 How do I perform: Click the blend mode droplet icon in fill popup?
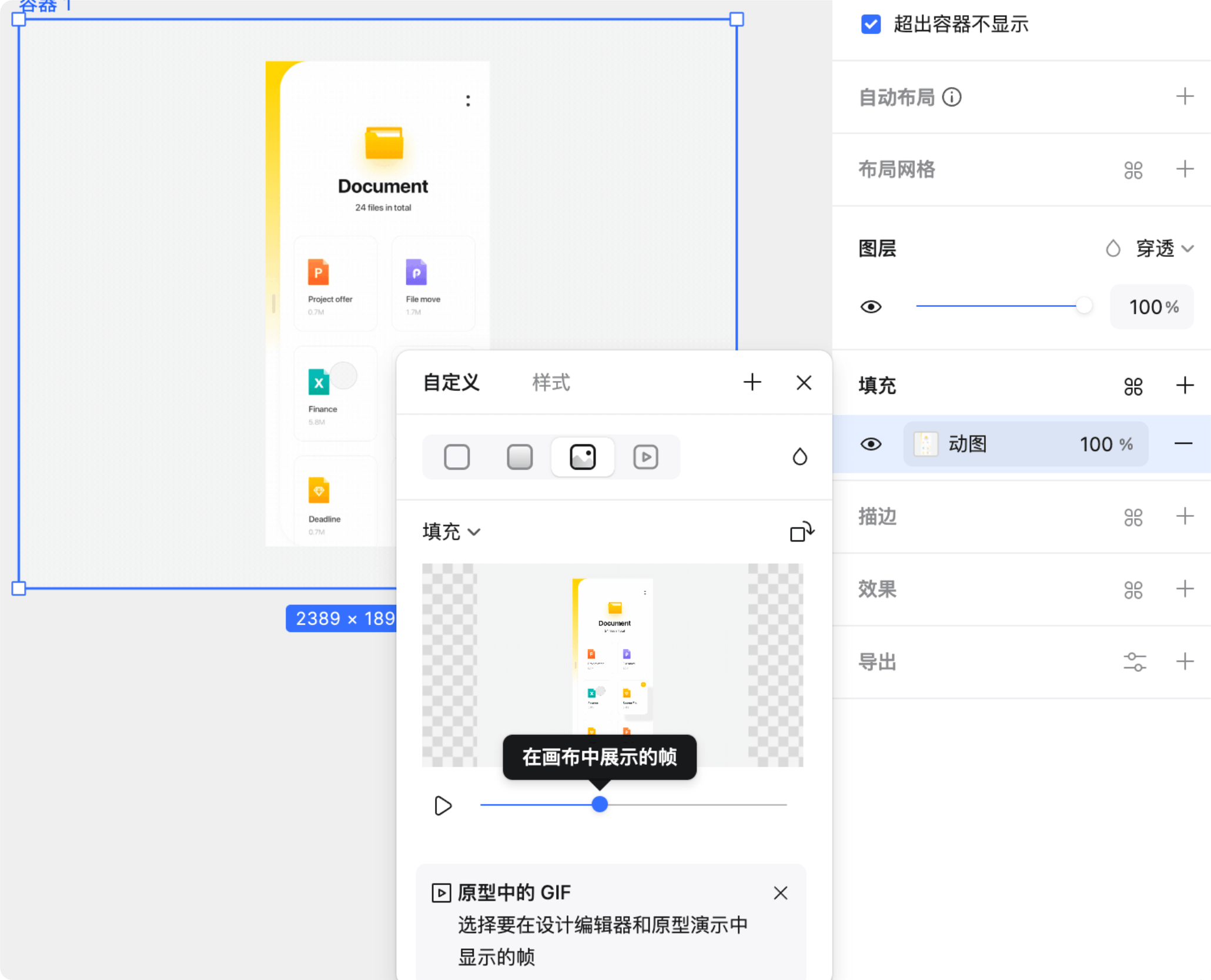[x=800, y=457]
